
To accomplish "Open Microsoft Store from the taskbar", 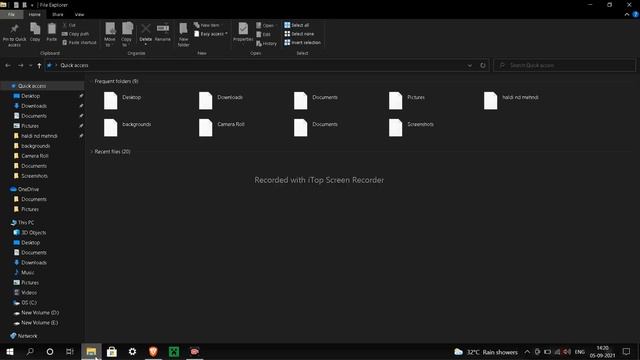I will pyautogui.click(x=111, y=351).
